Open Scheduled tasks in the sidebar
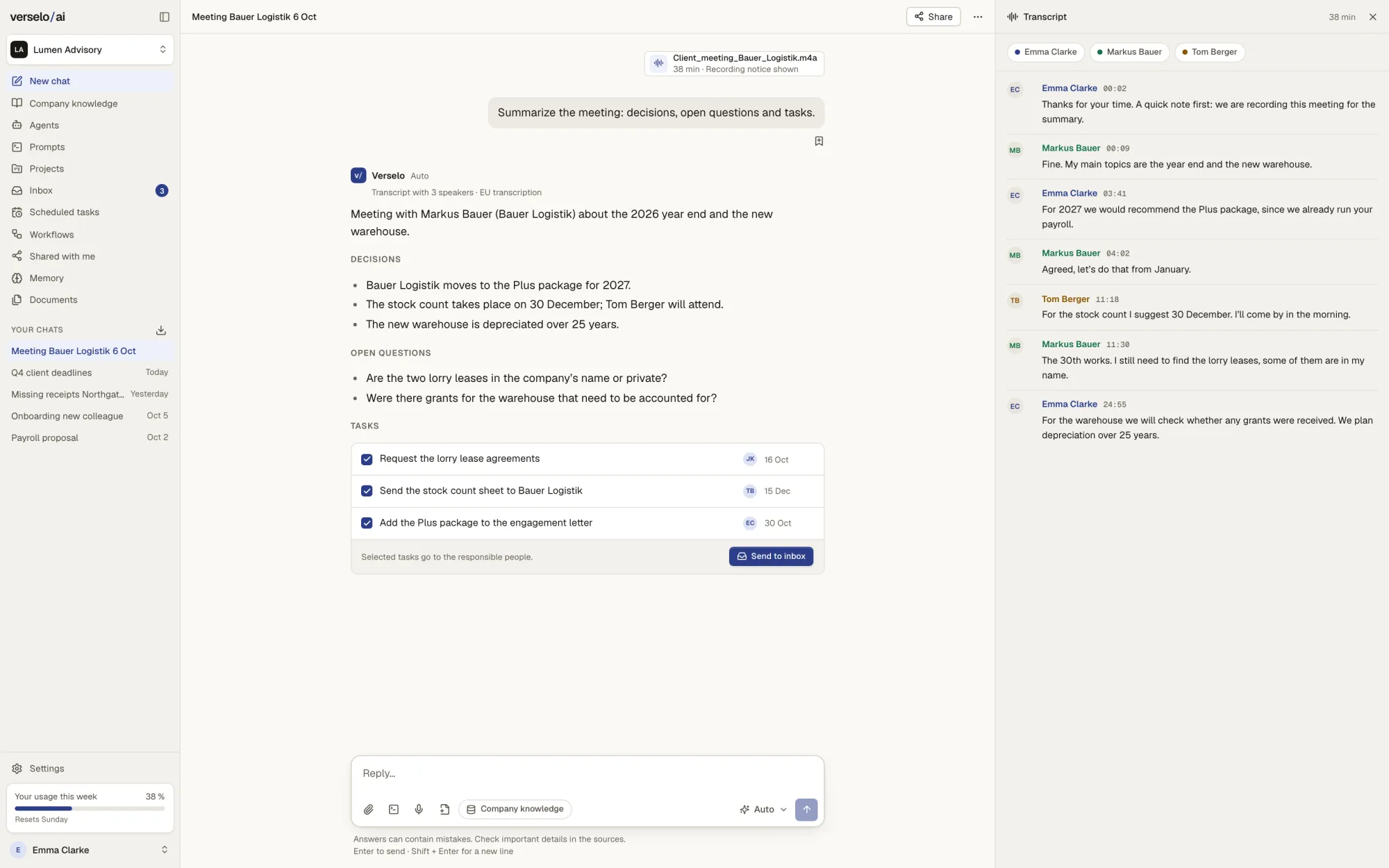This screenshot has height=868, width=1389. pos(90,212)
